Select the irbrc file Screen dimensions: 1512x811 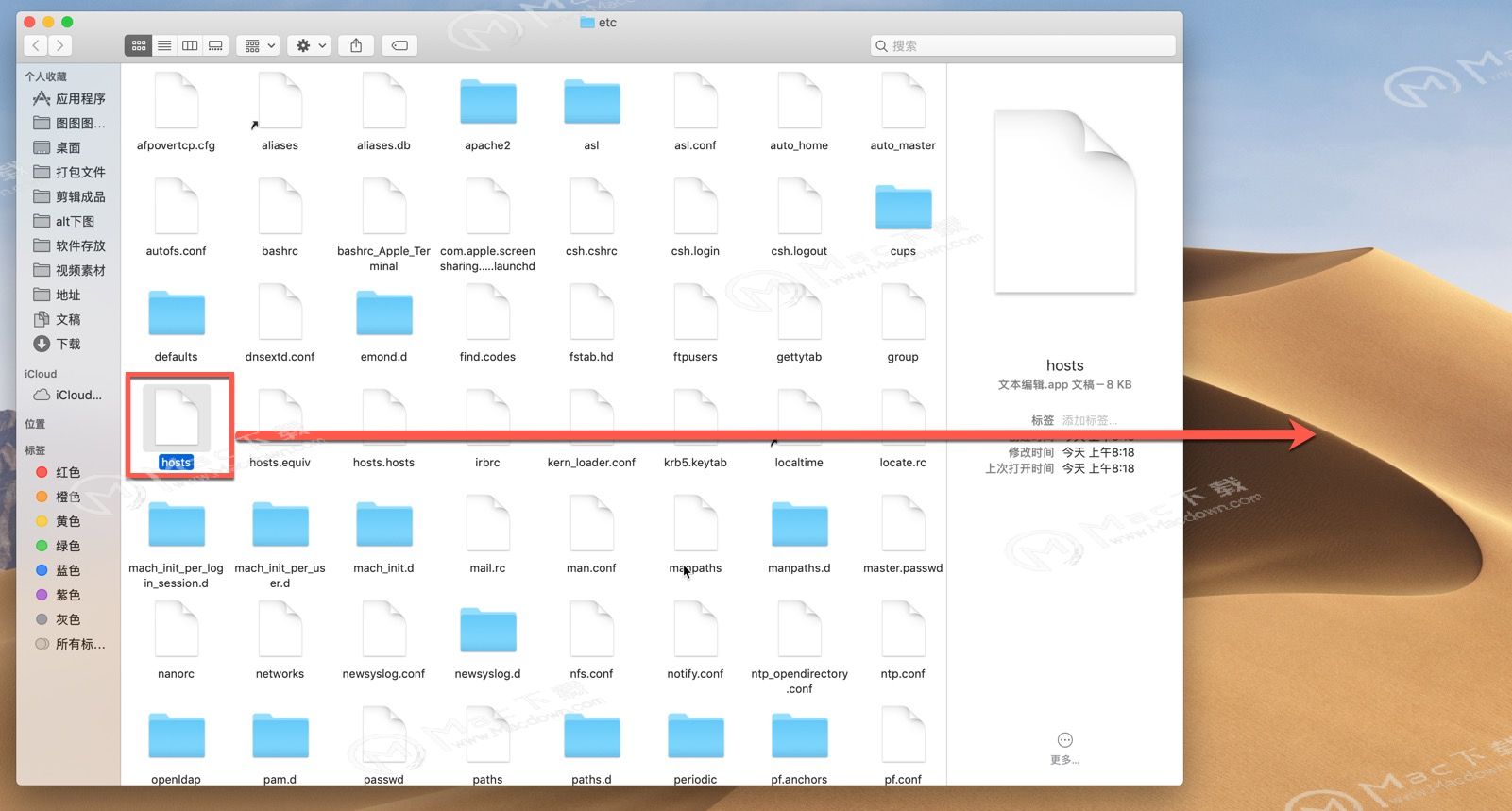click(487, 418)
